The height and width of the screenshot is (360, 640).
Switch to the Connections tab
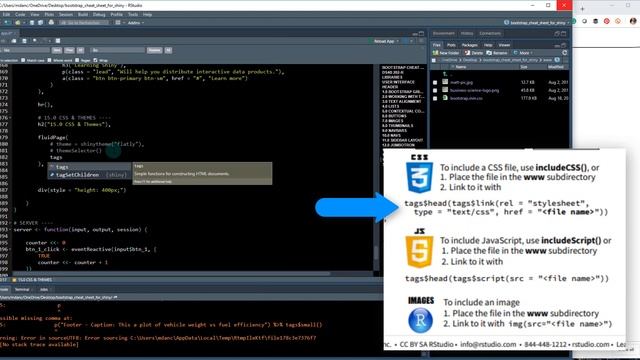tap(490, 33)
